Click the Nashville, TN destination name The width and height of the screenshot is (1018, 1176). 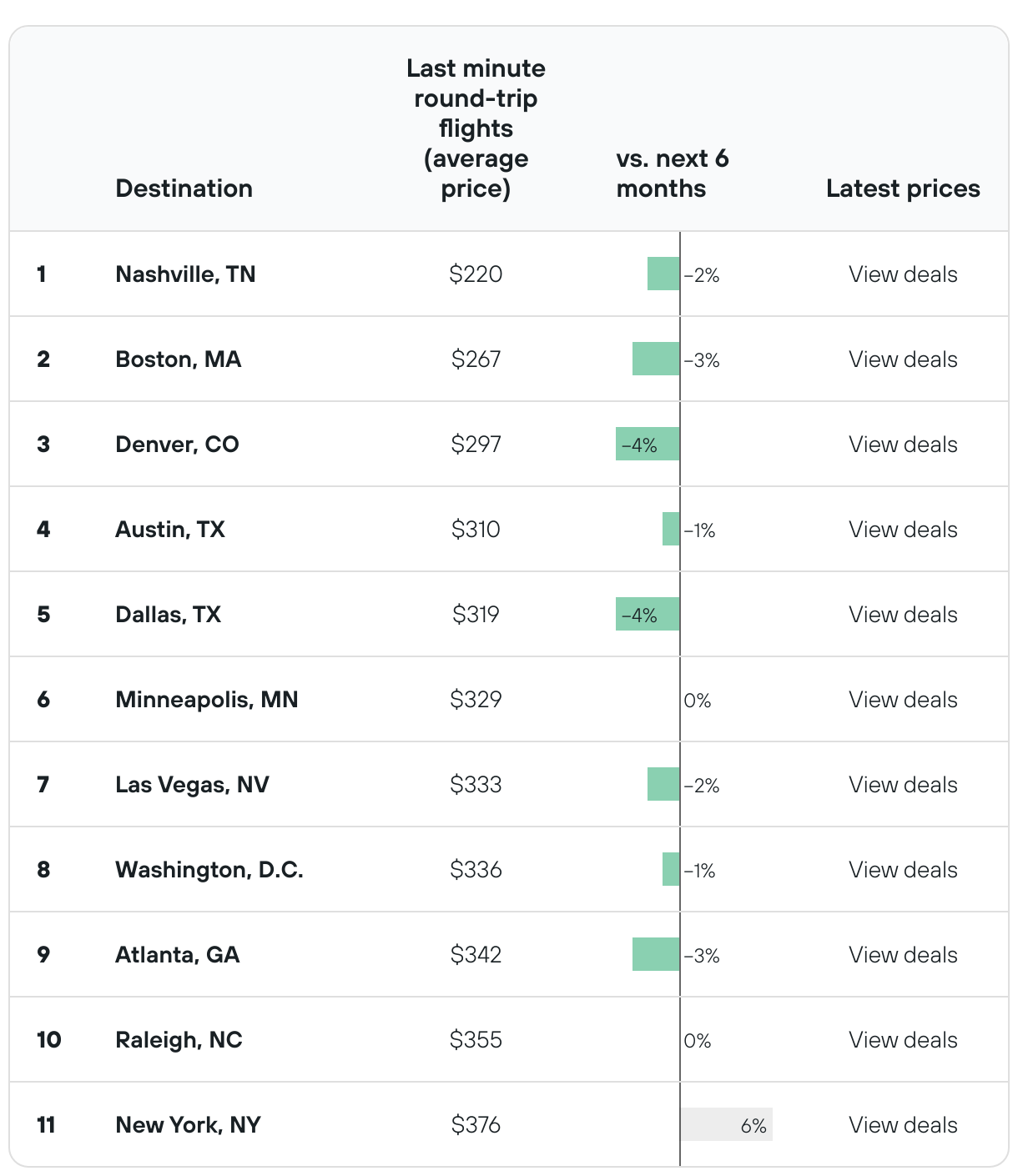(185, 274)
